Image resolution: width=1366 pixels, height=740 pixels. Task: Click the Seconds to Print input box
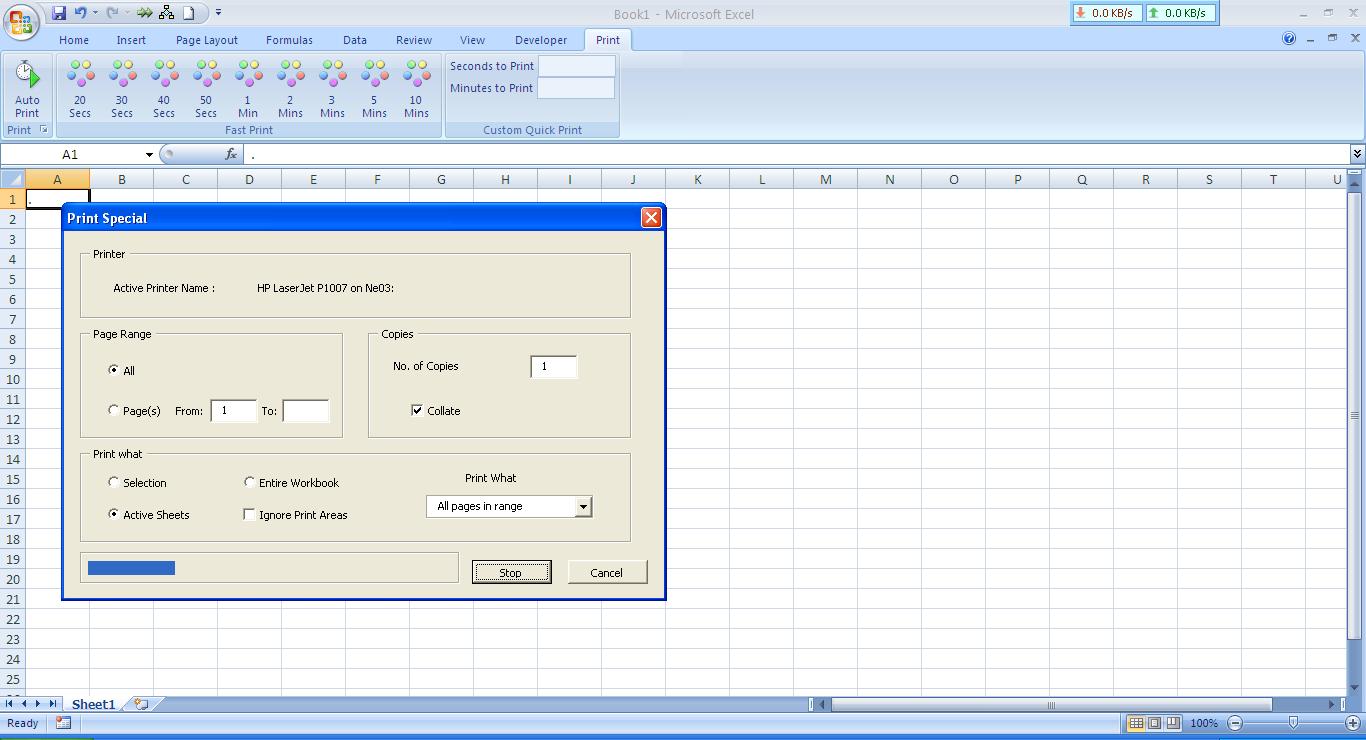[x=576, y=66]
